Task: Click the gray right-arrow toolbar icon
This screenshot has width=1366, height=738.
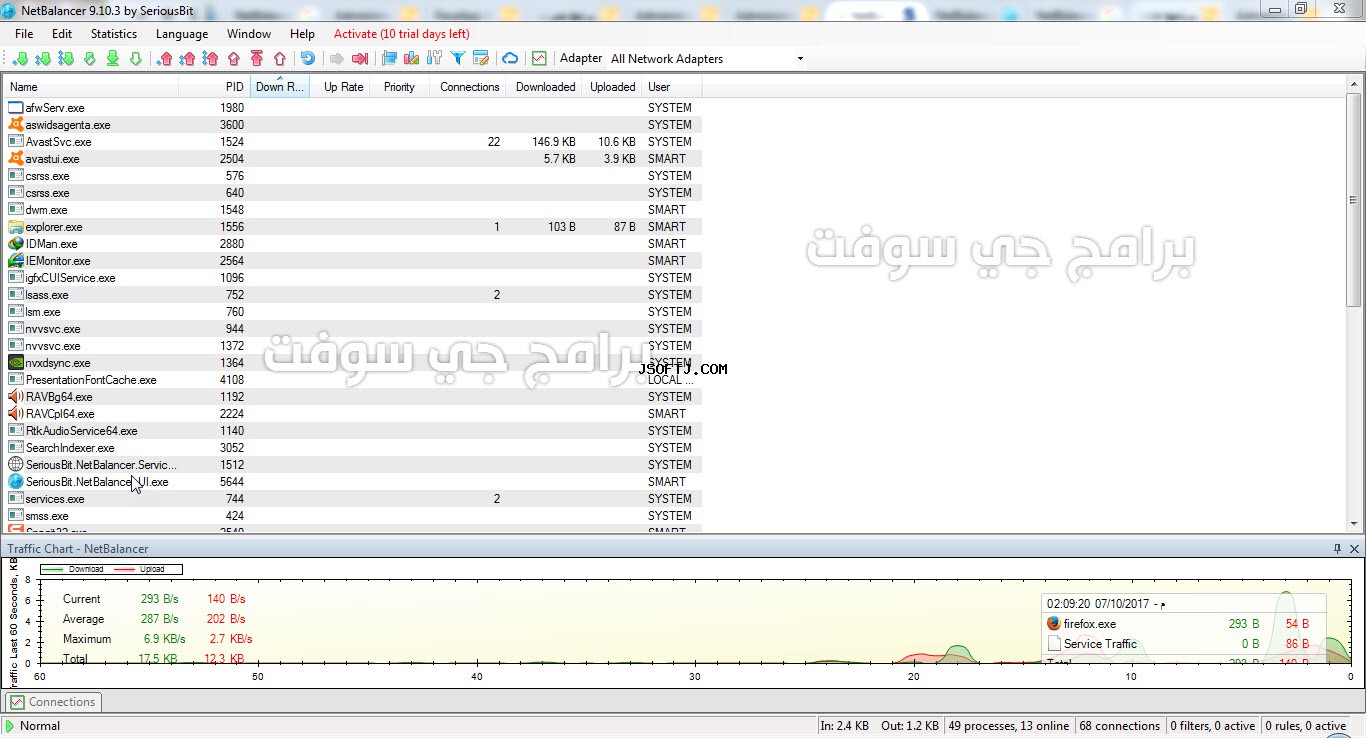Action: [337, 59]
